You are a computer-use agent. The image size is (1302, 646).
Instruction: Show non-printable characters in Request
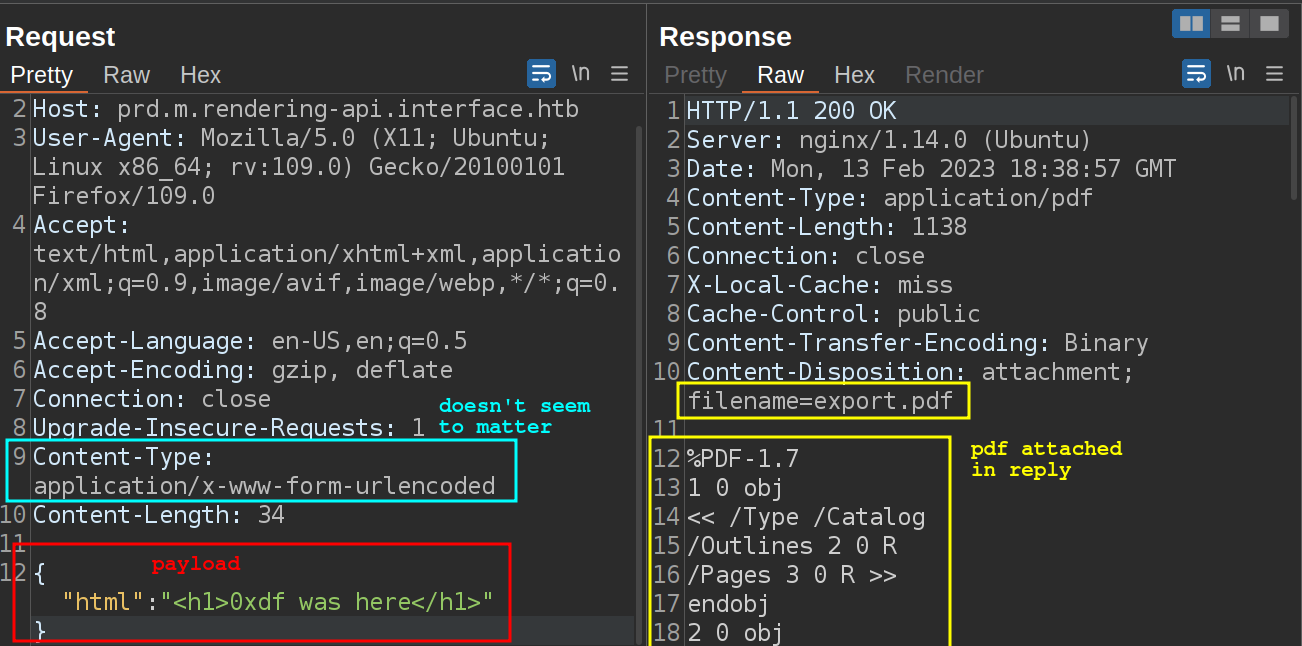[x=580, y=74]
